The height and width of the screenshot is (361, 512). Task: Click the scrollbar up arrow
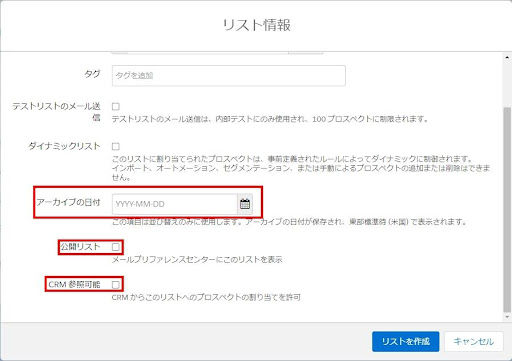click(x=507, y=57)
